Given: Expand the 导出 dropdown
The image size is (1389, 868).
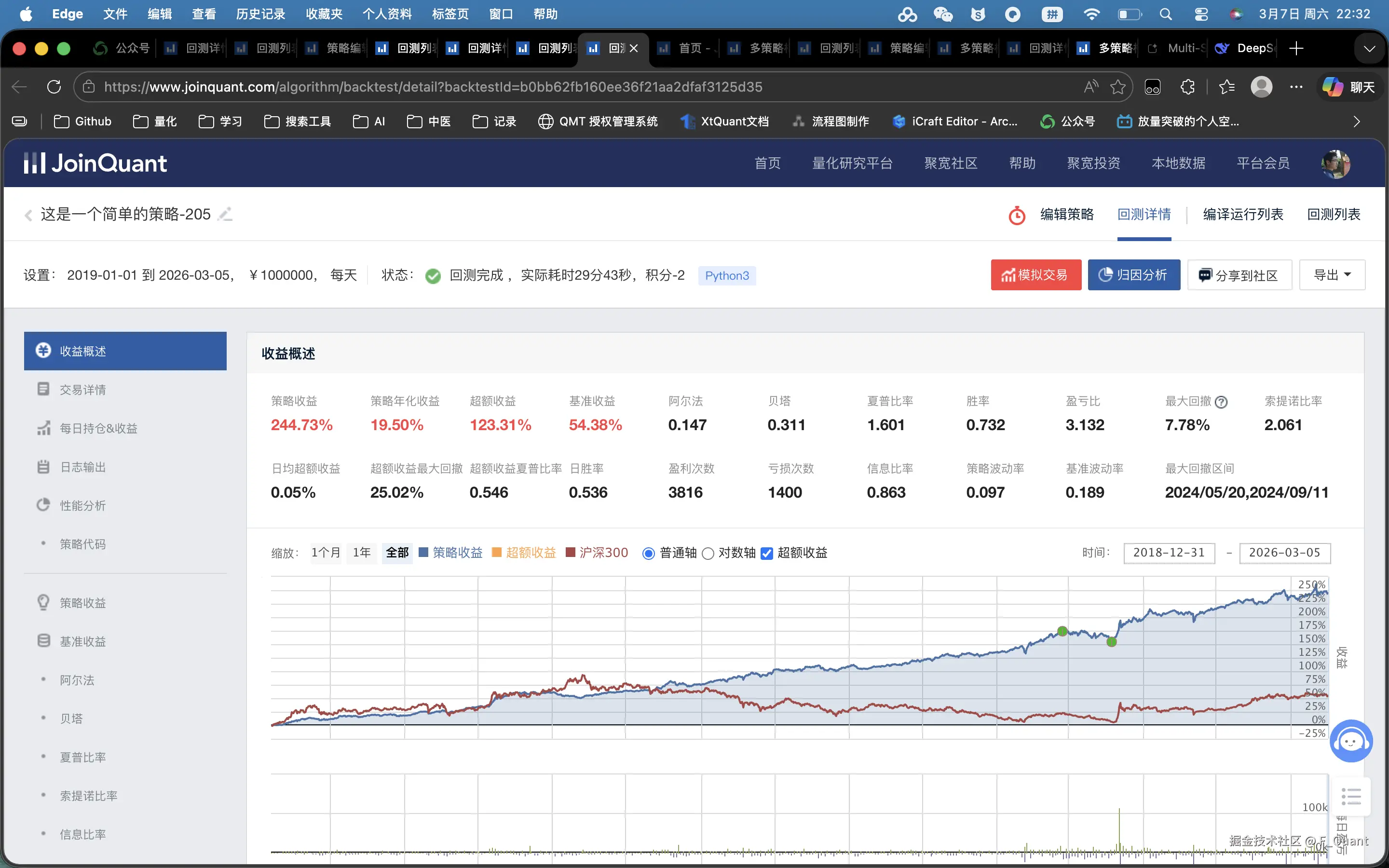Looking at the screenshot, I should [1332, 275].
